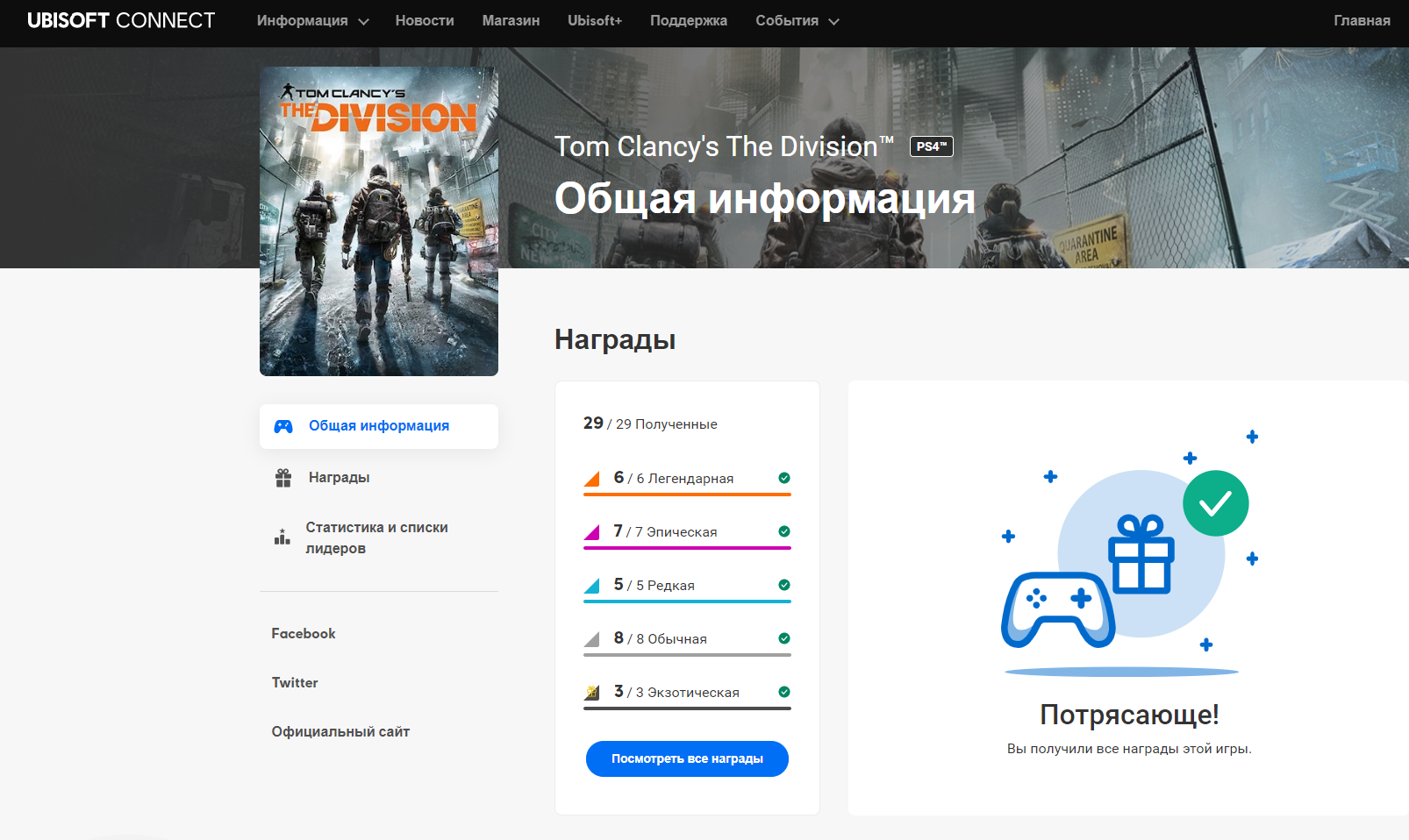
Task: Click the blue Редкая rarity triangle icon
Action: pyautogui.click(x=591, y=585)
